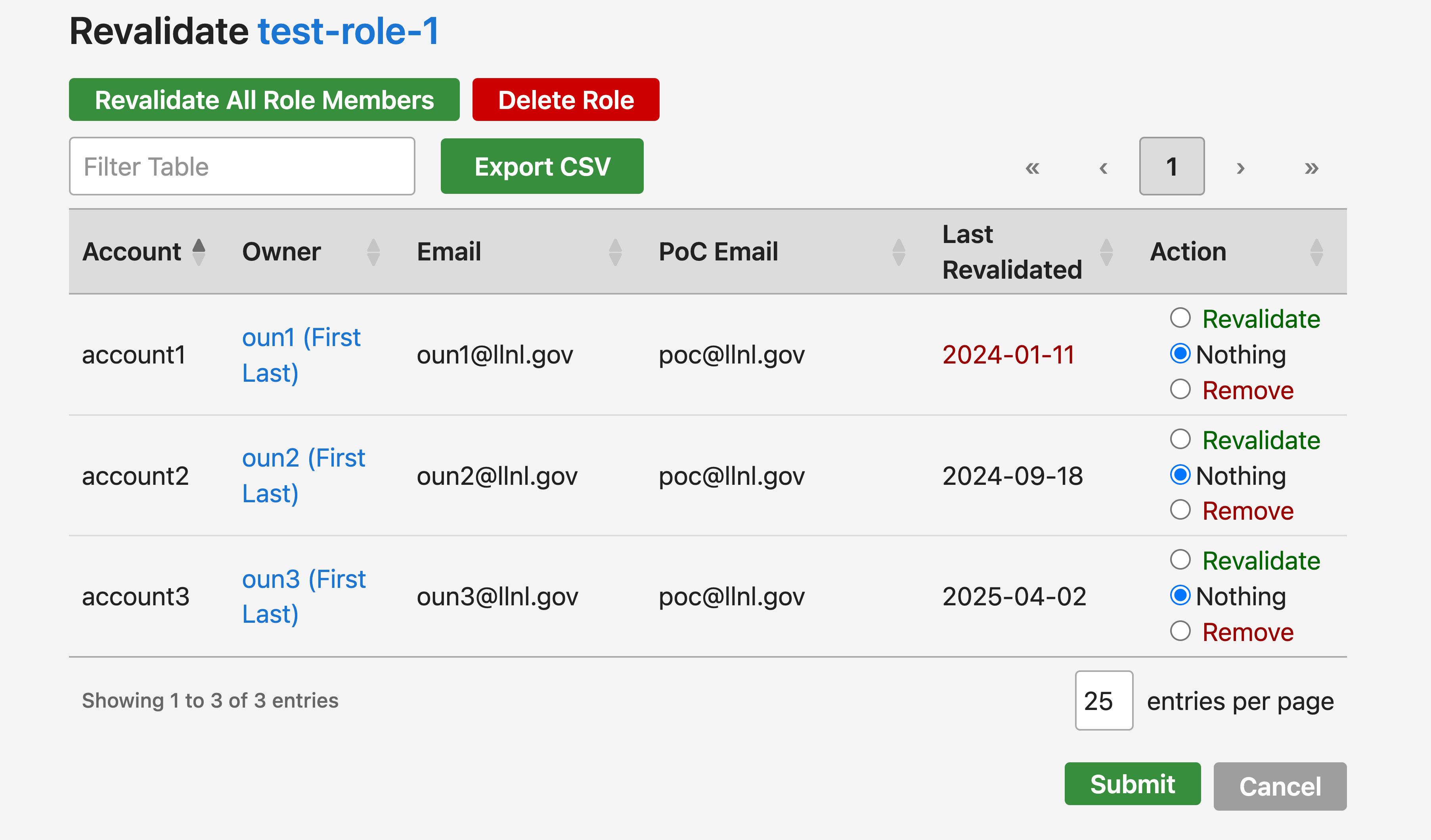Image resolution: width=1431 pixels, height=840 pixels.
Task: Click Showing 1 to 3 of 3 entries
Action: [210, 700]
